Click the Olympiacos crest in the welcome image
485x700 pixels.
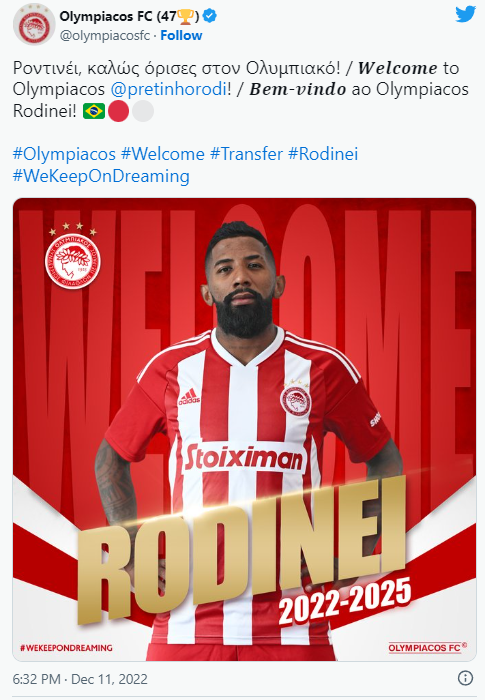coord(72,258)
